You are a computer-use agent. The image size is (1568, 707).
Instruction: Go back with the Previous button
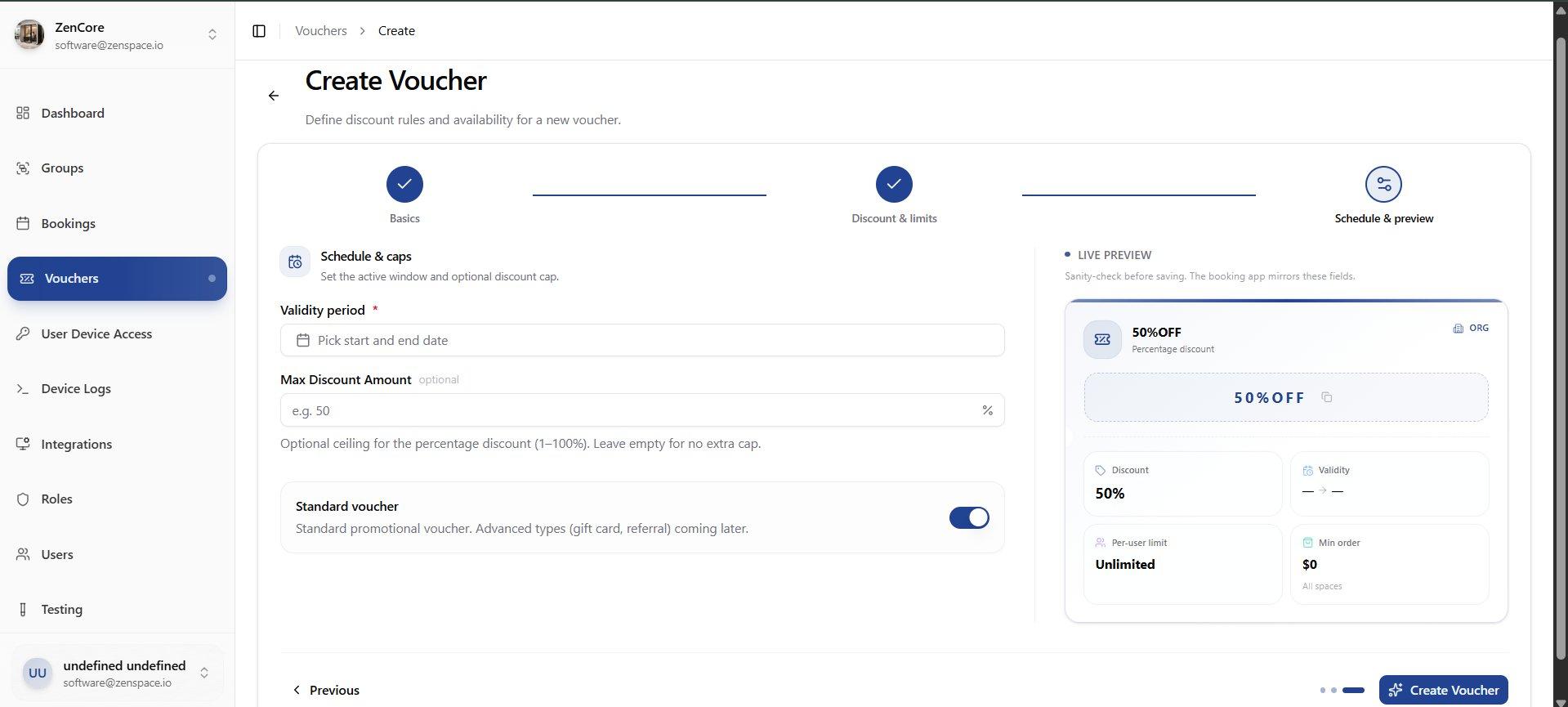pyautogui.click(x=326, y=690)
